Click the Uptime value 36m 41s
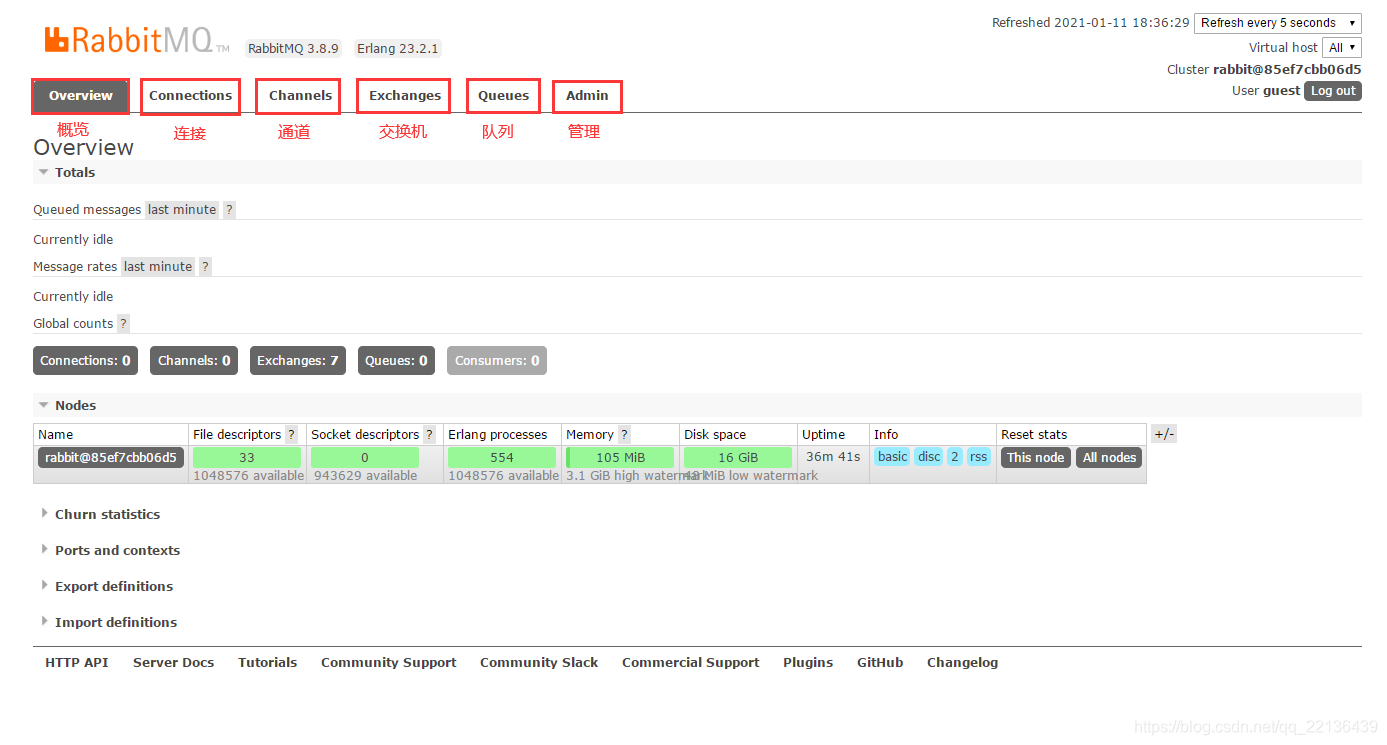The height and width of the screenshot is (745, 1387). point(833,457)
